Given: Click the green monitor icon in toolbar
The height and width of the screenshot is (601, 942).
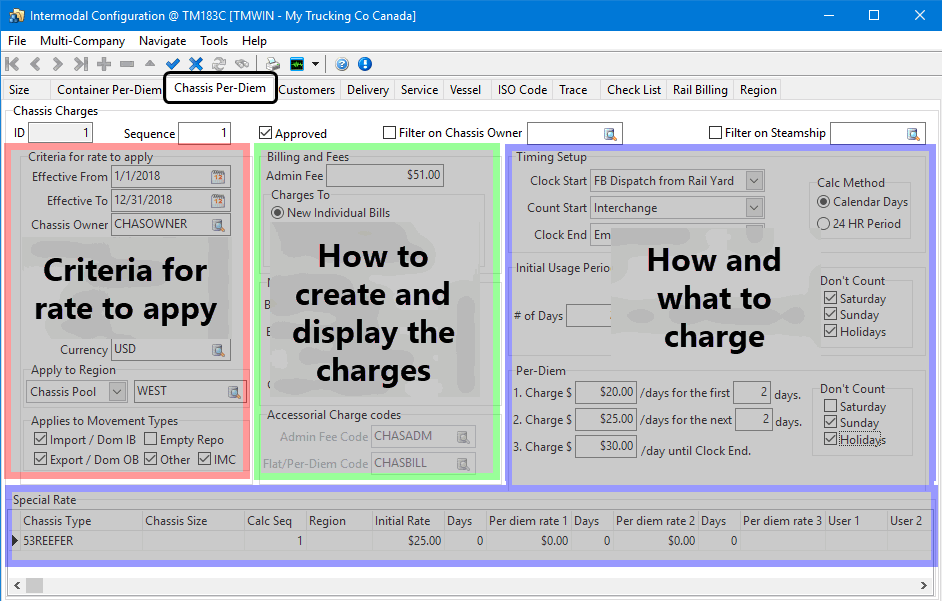Looking at the screenshot, I should coord(297,64).
